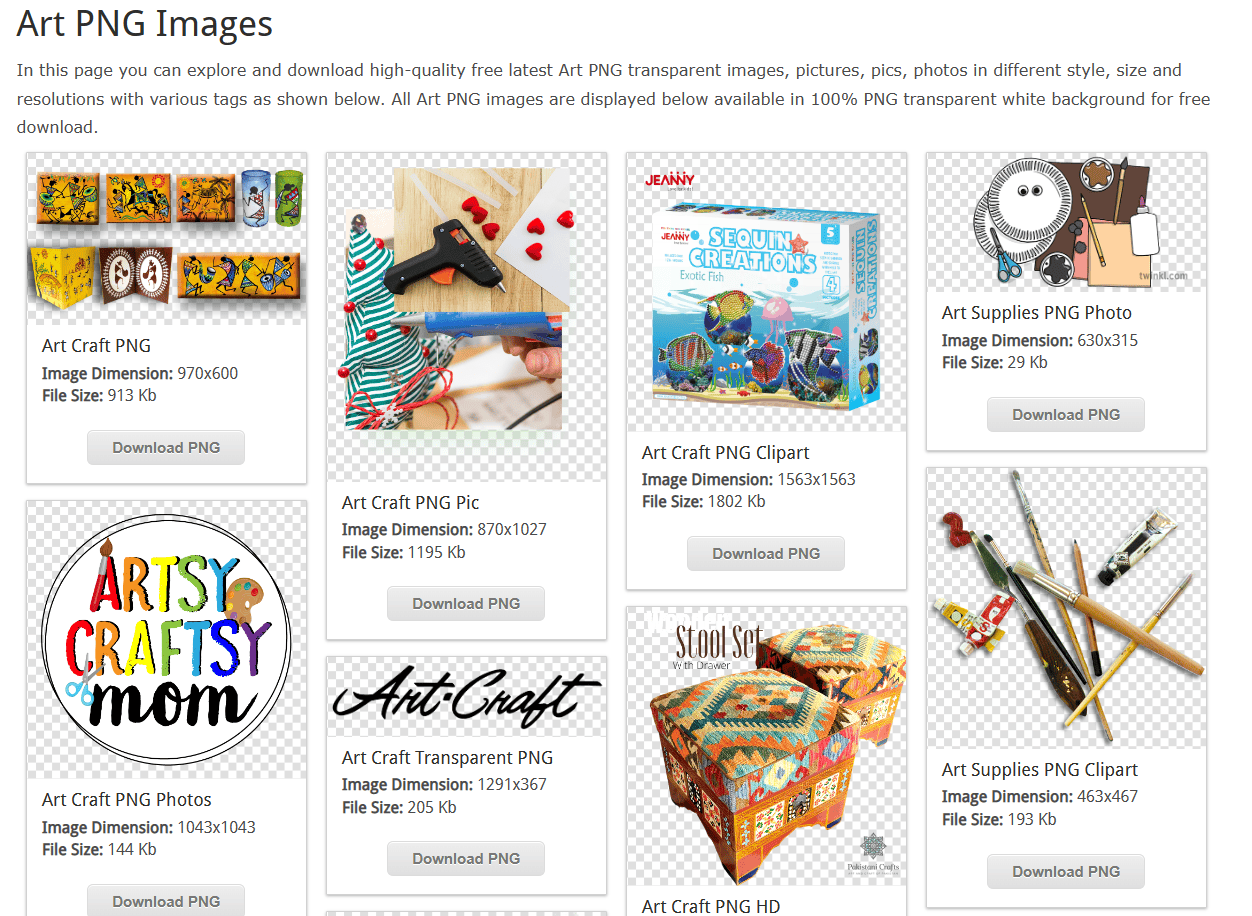Click Download PNG under Art Craft PNG Pic
Image resolution: width=1252 pixels, height=916 pixels.
click(466, 604)
